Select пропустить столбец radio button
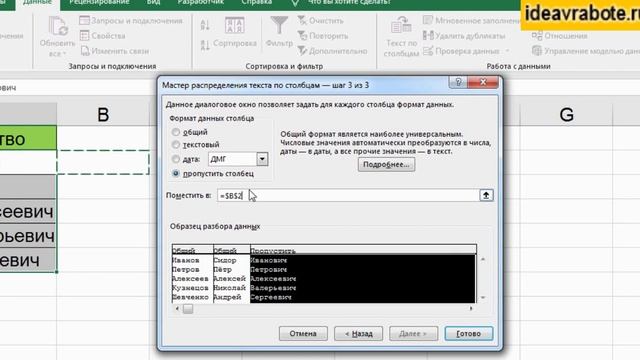Viewport: 640px width, 360px height. (x=176, y=173)
